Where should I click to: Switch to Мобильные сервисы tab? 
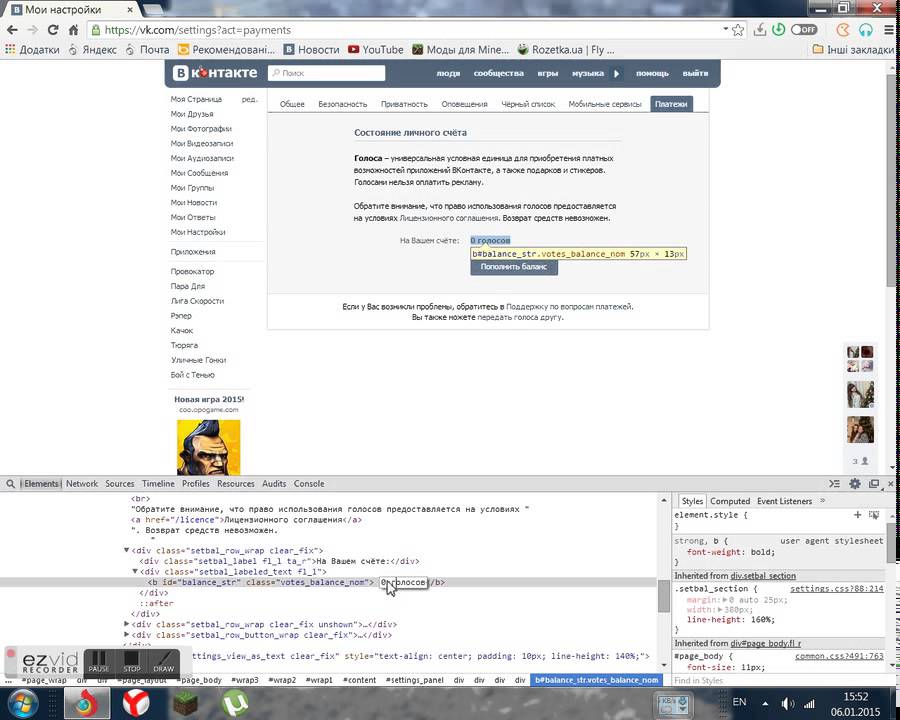pyautogui.click(x=605, y=104)
